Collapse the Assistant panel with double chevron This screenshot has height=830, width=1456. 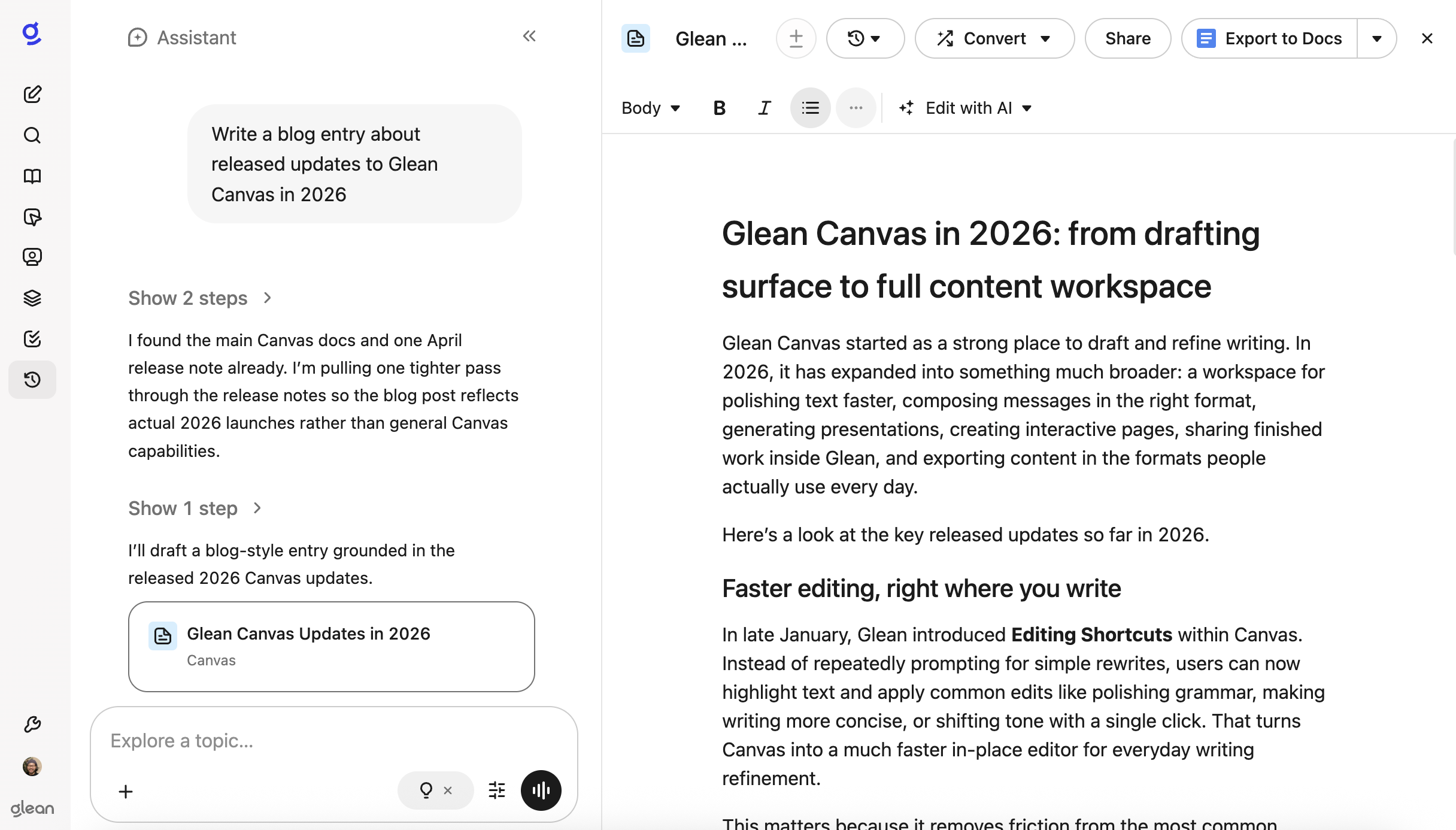pos(529,37)
